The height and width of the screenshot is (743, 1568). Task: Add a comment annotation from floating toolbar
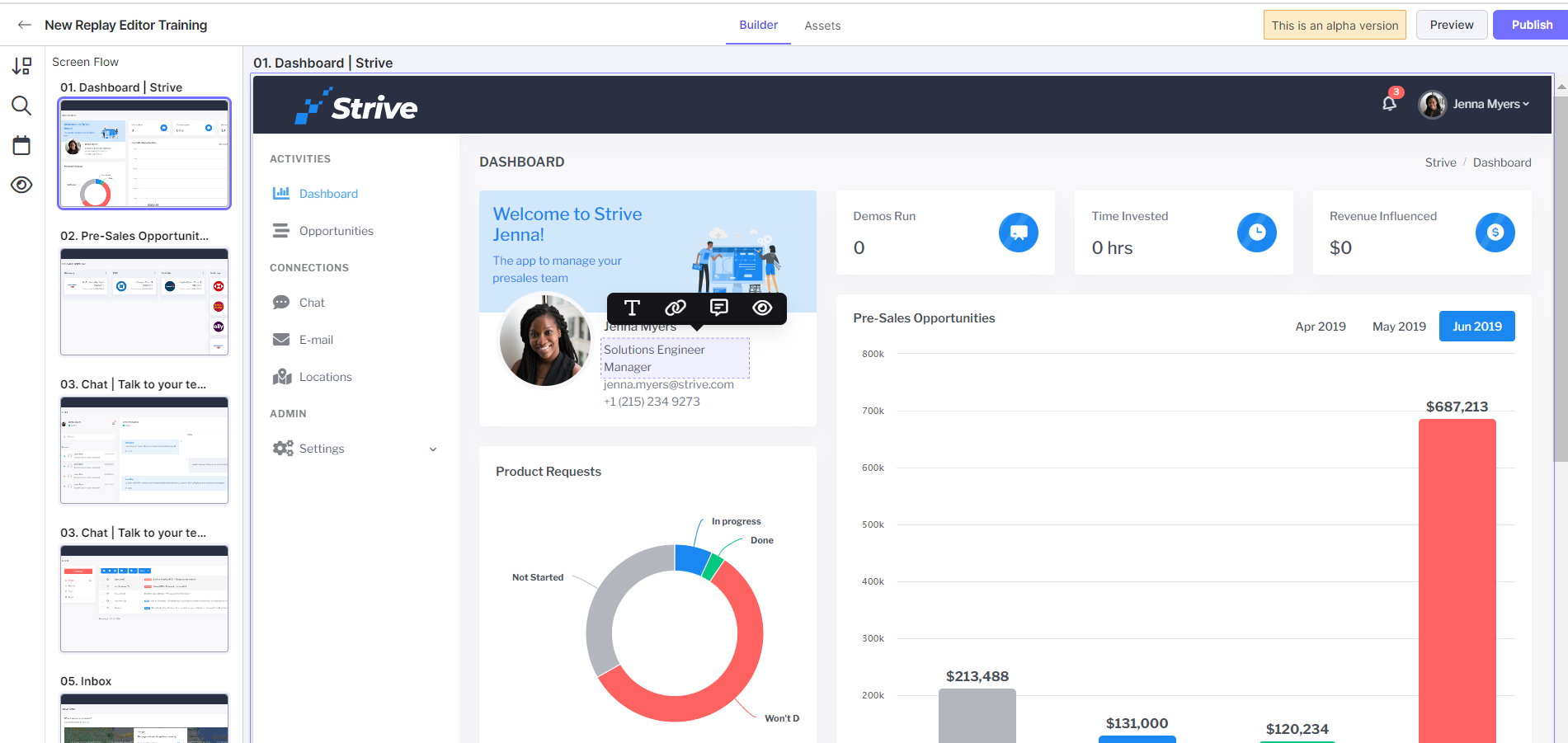719,308
